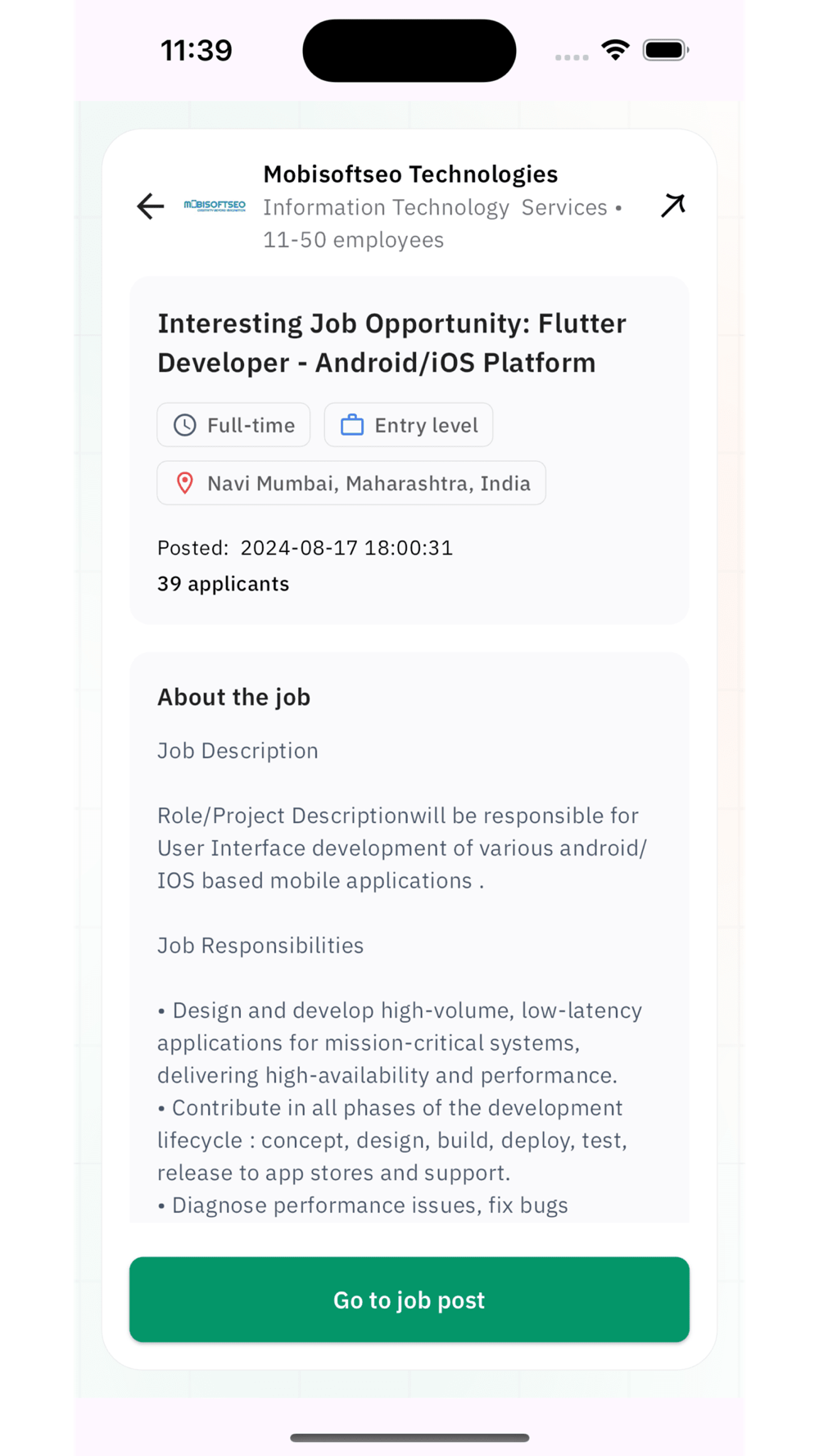This screenshot has width=819, height=1456.
Task: Tap the Role/Project Description paragraph
Action: click(x=402, y=848)
